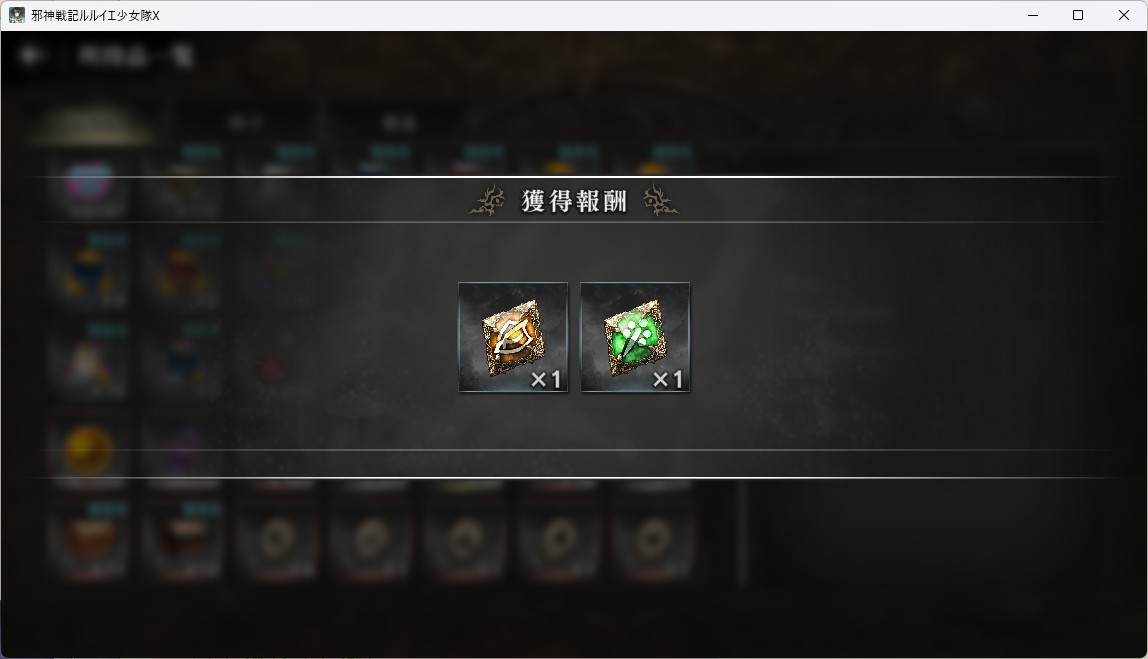Pick the last ring item in bottom row

pos(652,540)
